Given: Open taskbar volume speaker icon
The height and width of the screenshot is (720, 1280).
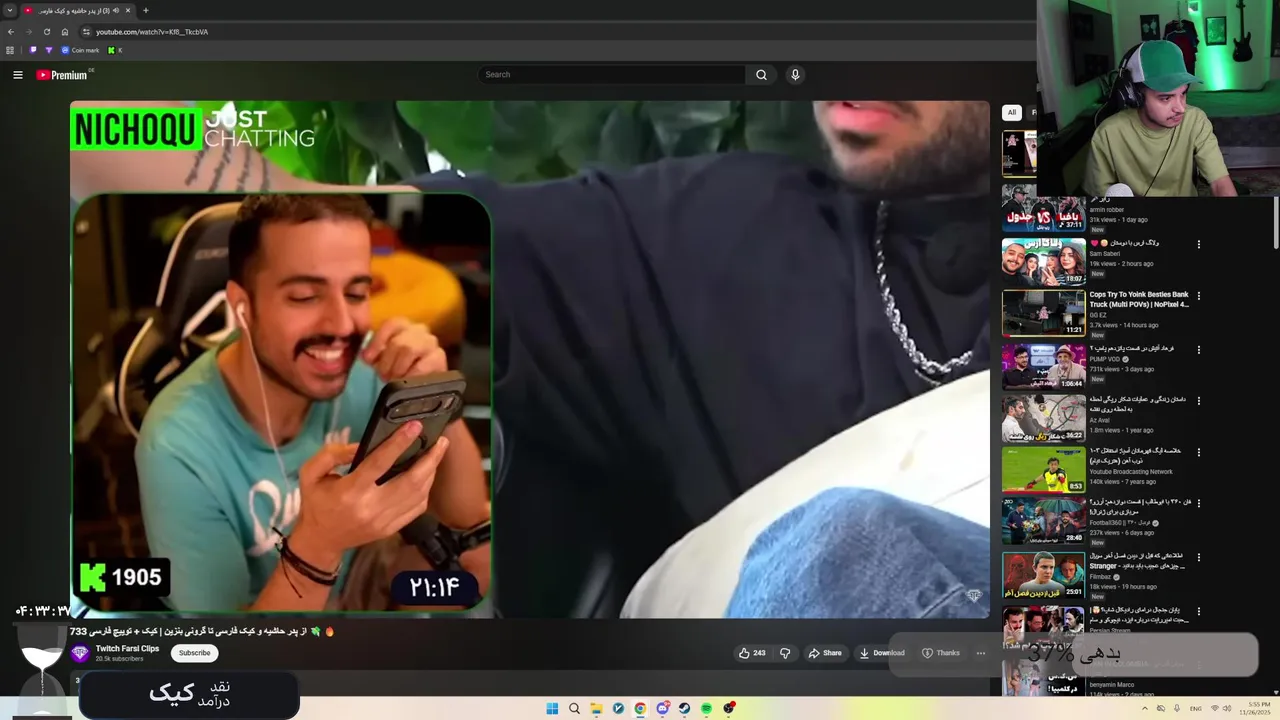Looking at the screenshot, I should point(1227,708).
